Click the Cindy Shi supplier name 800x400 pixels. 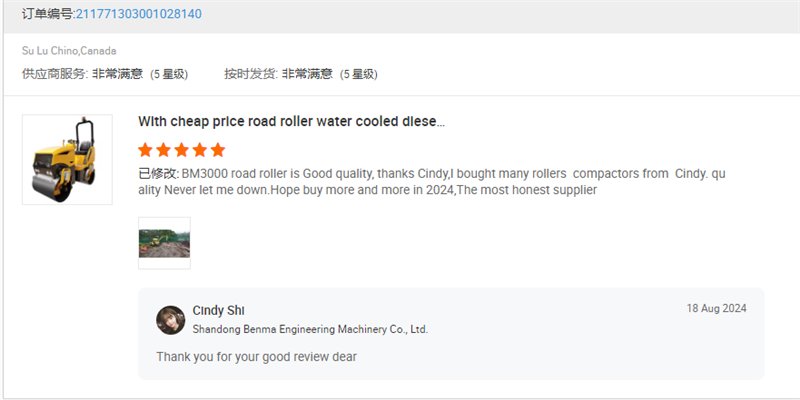[x=219, y=310]
